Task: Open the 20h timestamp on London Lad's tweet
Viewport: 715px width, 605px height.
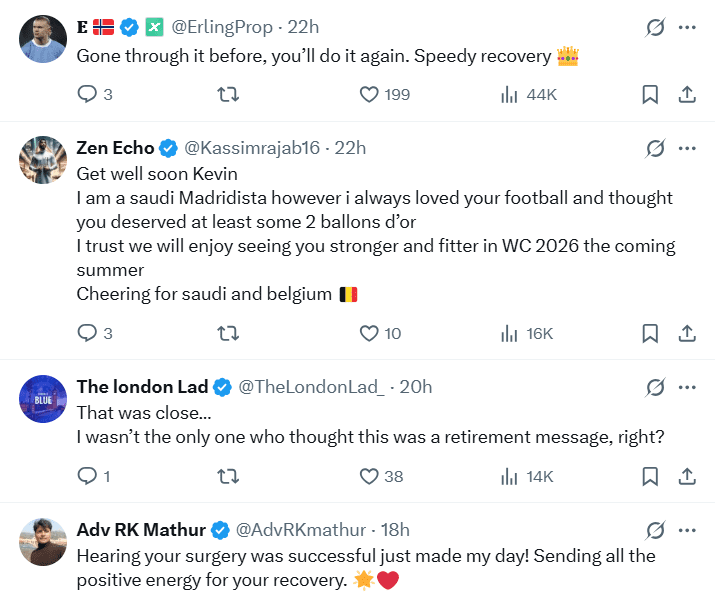Action: click(x=415, y=387)
